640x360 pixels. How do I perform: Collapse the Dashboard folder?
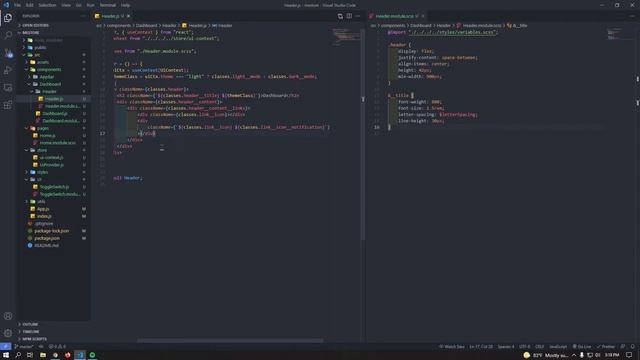50,84
